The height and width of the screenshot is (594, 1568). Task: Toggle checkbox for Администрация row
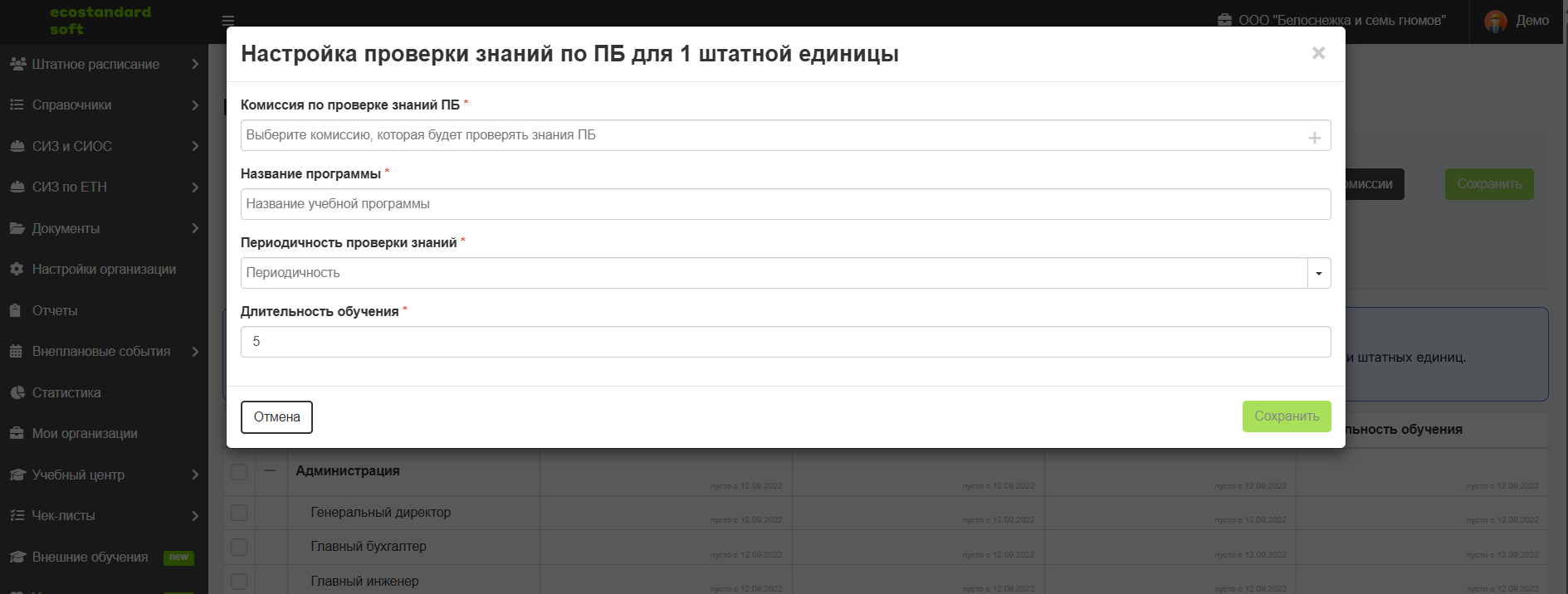tap(239, 472)
